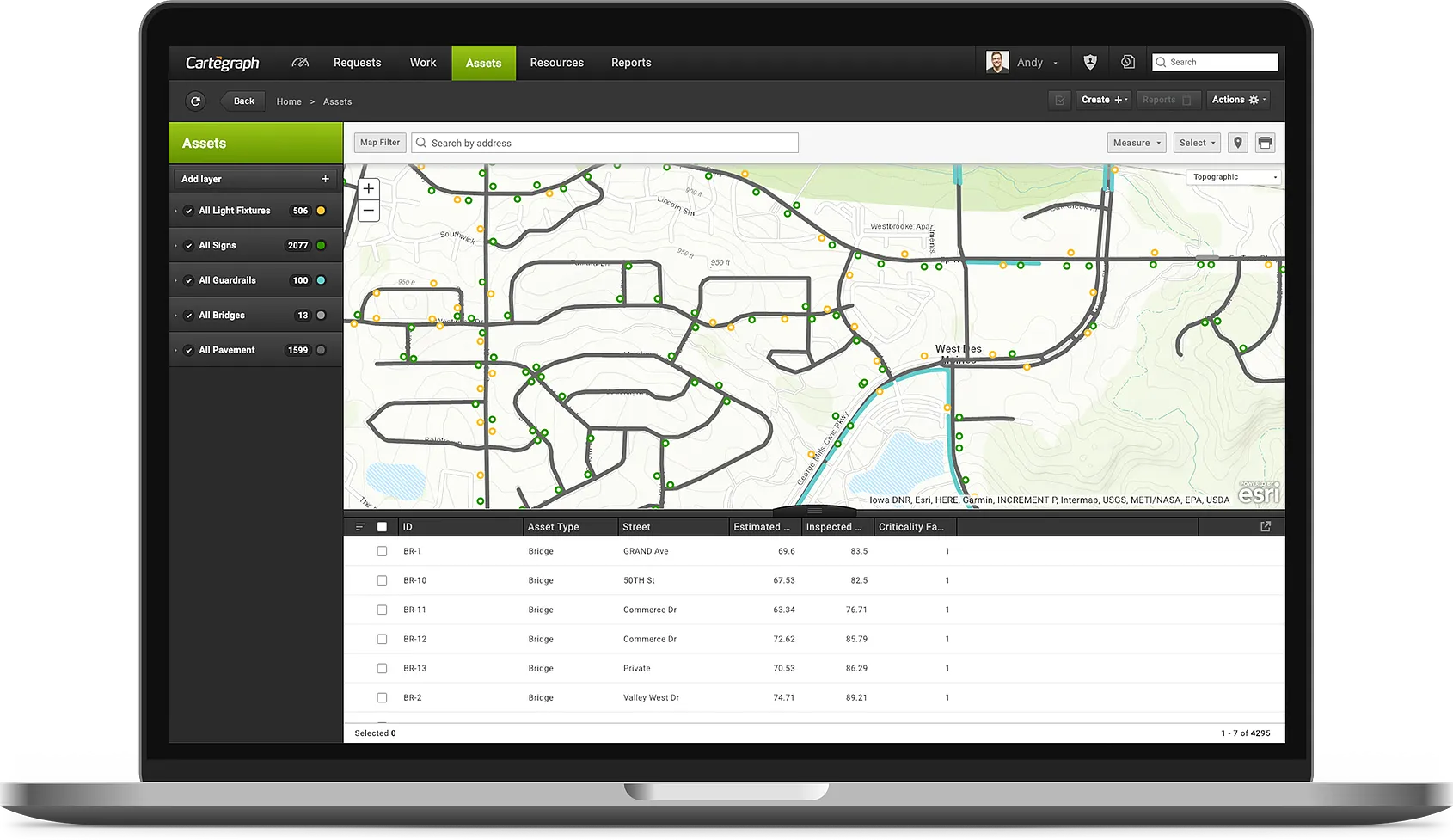Check the select-all checkbox in table header
Screen dimensions: 1453x840
[x=382, y=527]
